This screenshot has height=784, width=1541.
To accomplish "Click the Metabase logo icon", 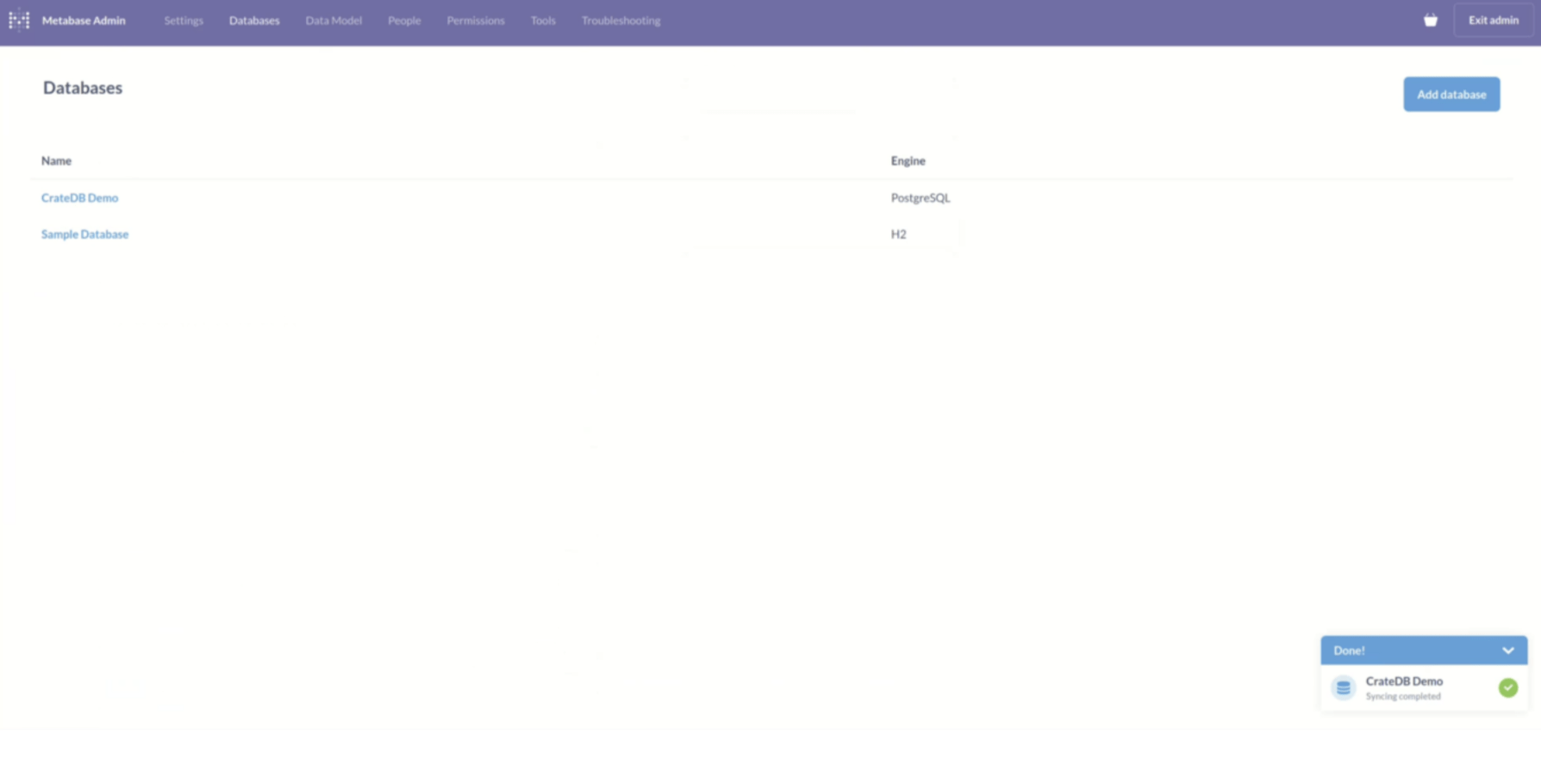I will [x=19, y=20].
